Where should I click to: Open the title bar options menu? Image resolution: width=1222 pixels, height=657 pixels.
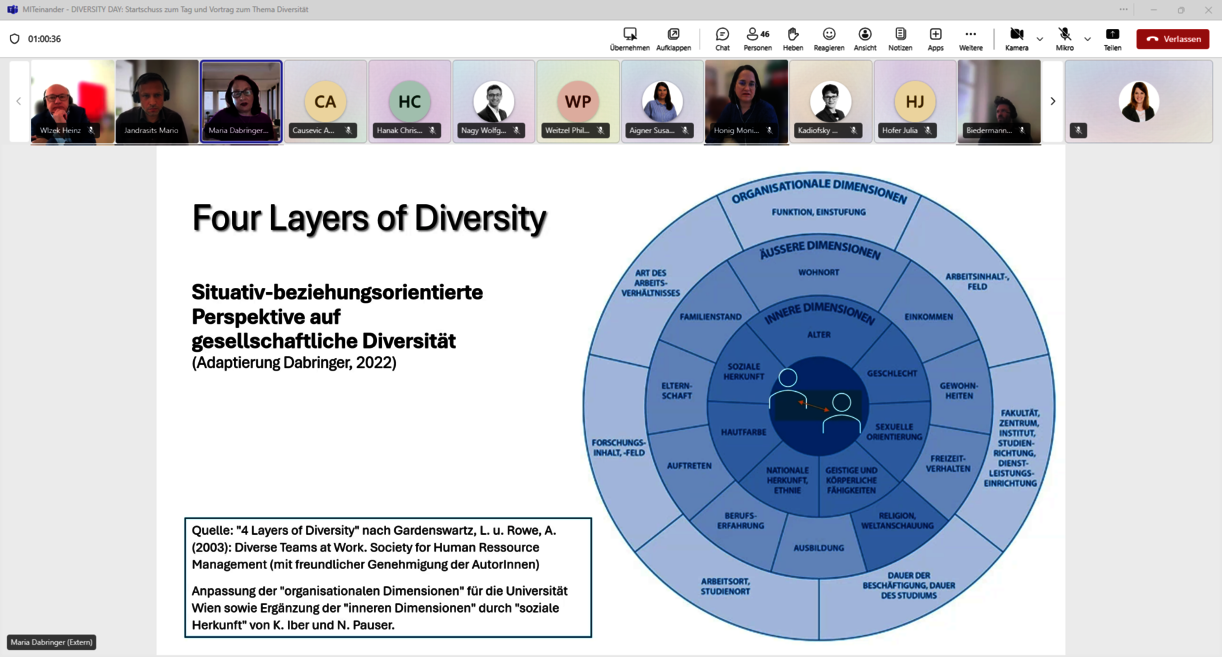click(x=1124, y=8)
